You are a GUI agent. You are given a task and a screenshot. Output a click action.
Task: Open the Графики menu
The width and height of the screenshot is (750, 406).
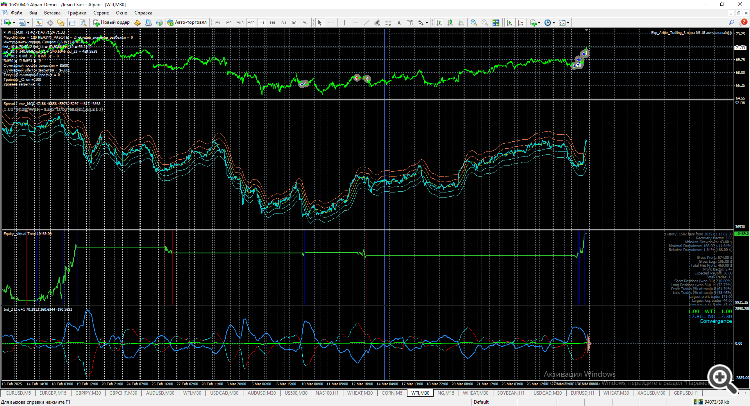(x=77, y=13)
